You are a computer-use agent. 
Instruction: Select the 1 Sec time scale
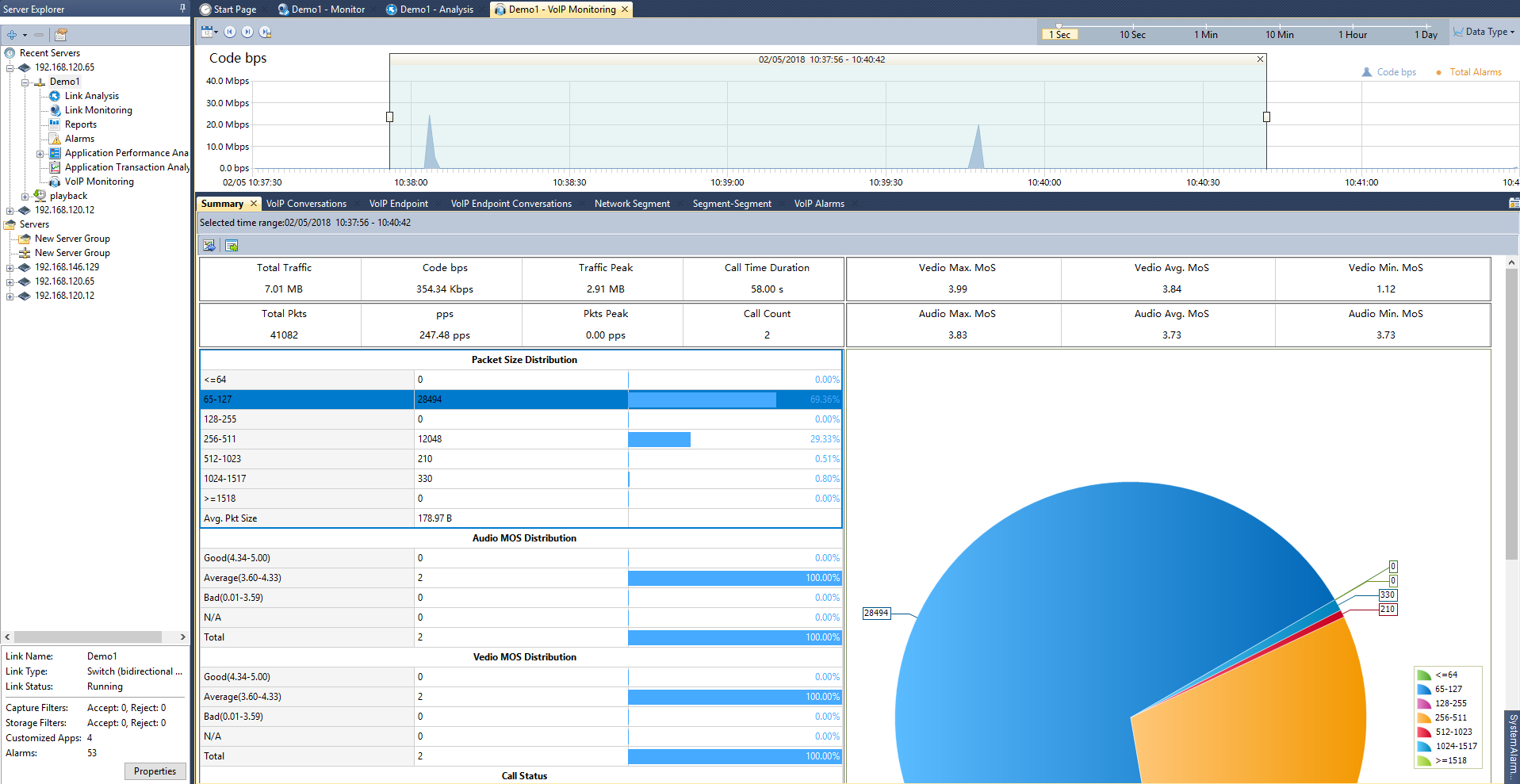[1059, 34]
